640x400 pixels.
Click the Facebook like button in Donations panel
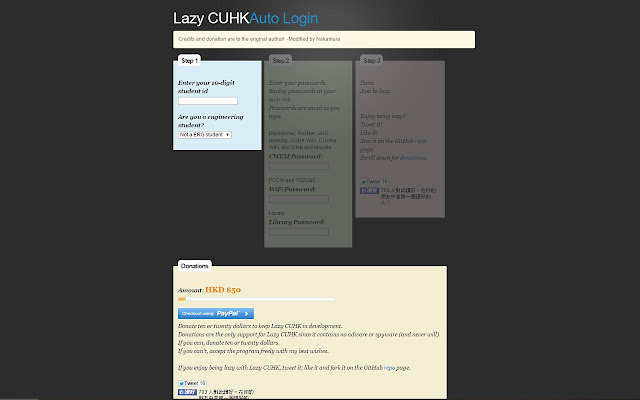[x=187, y=392]
